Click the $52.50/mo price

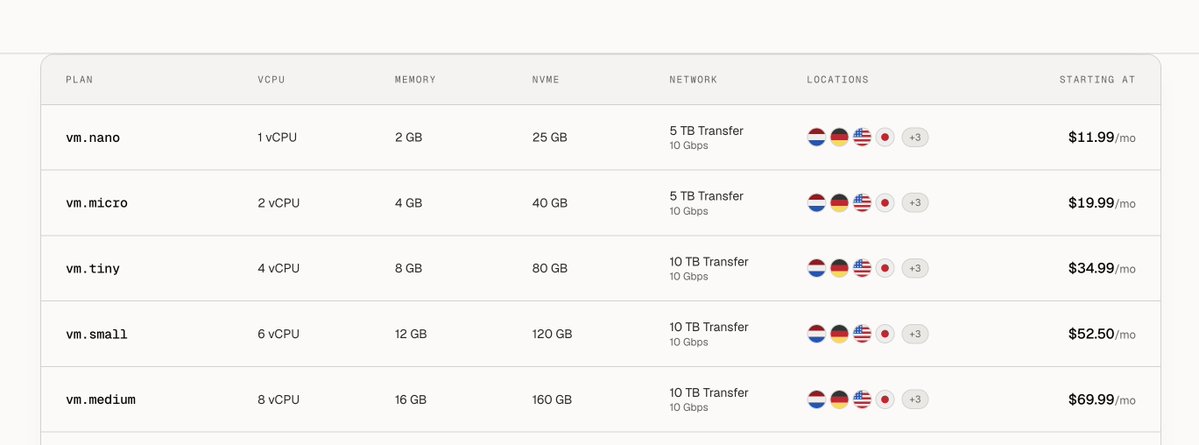1102,334
